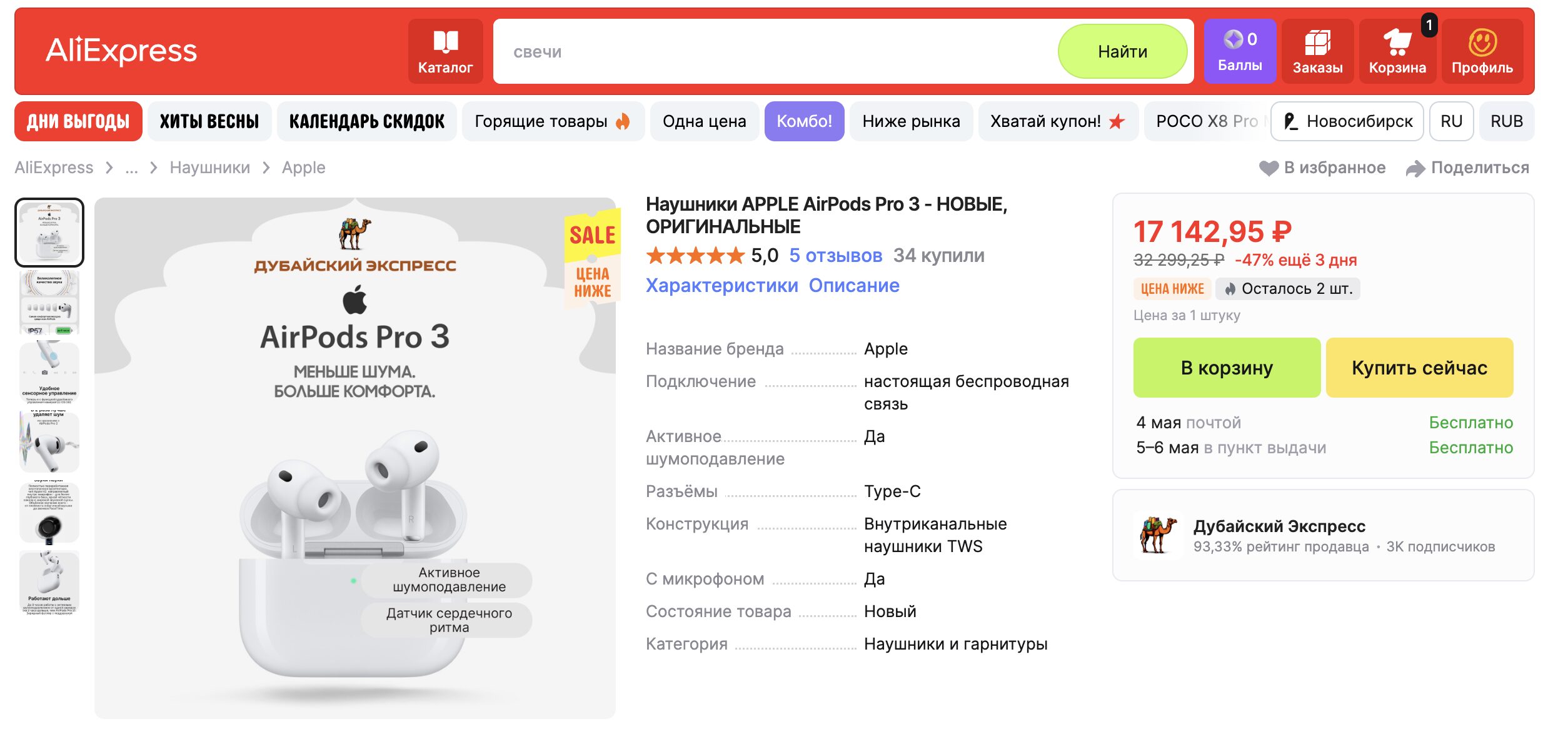Click the search field containing свечи
The height and width of the screenshot is (749, 1568).
[750, 51]
